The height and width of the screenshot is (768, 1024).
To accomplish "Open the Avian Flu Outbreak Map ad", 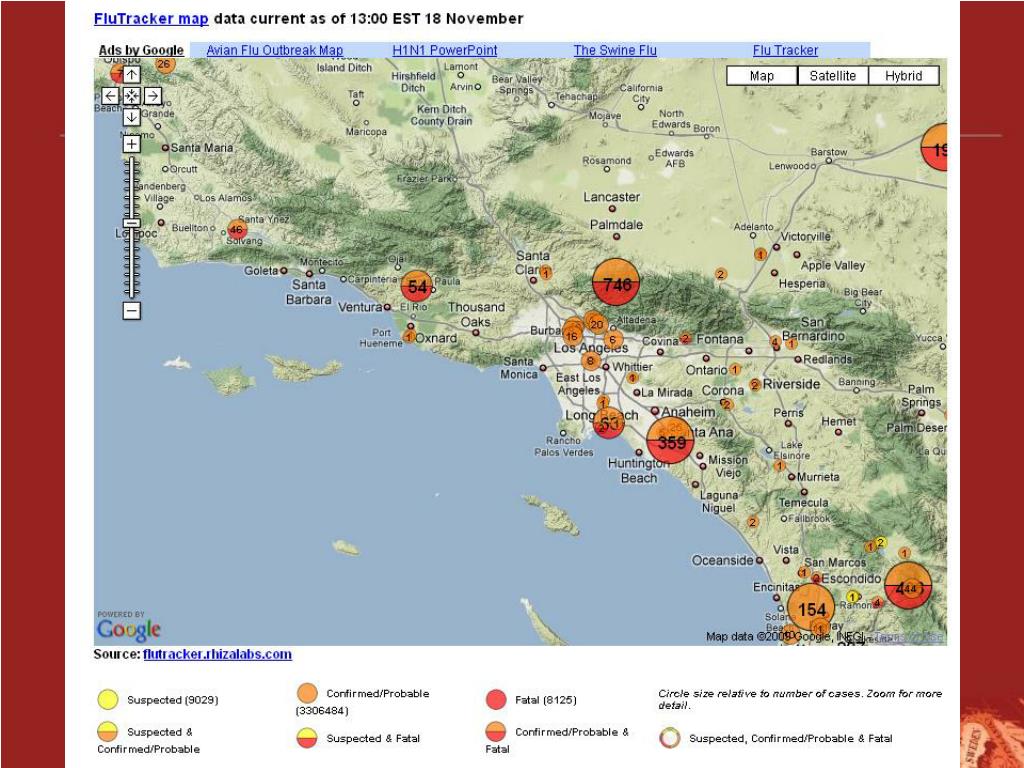I will click(274, 50).
